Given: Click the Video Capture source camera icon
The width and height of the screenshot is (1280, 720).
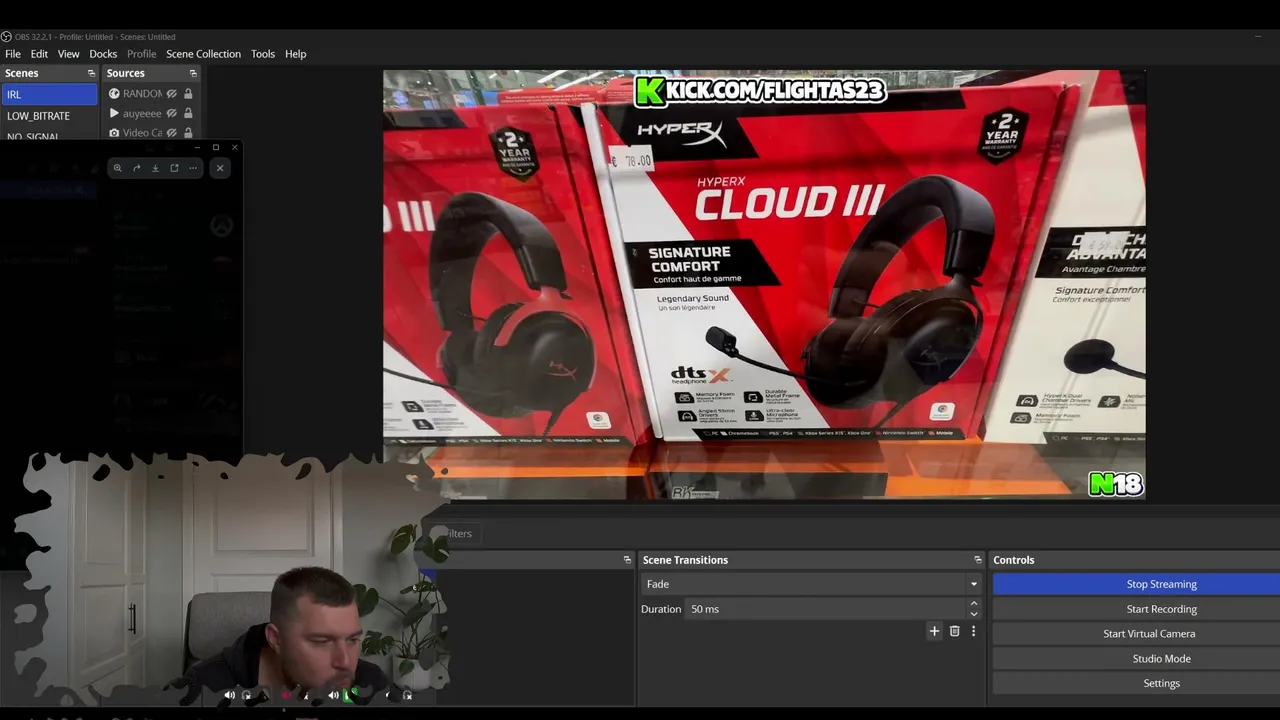Looking at the screenshot, I should click(114, 133).
